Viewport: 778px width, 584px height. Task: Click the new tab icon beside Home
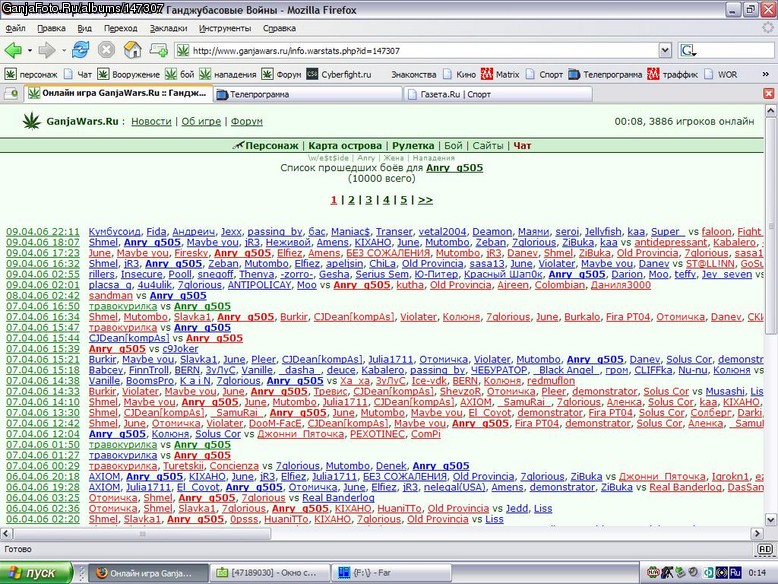[159, 50]
